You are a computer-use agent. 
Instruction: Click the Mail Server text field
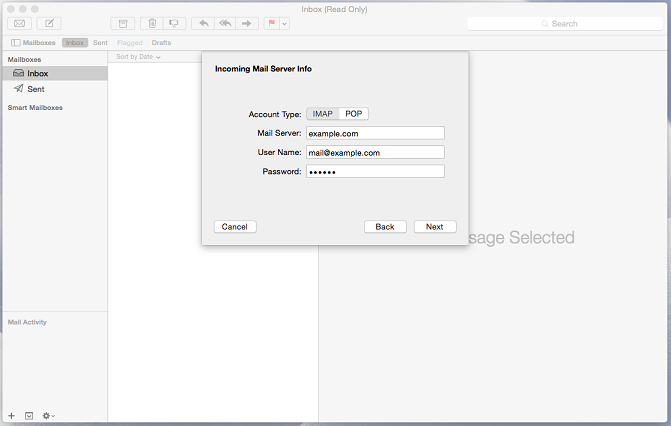click(x=374, y=133)
